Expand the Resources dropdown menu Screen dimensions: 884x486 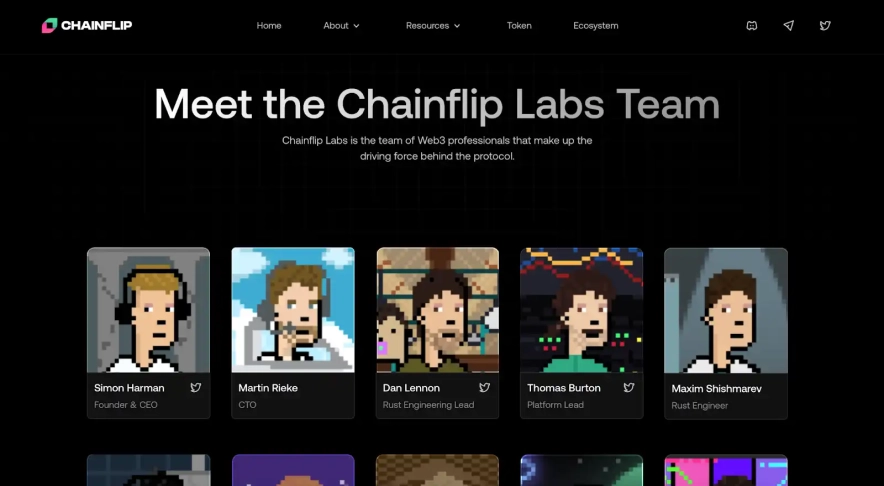(x=433, y=25)
